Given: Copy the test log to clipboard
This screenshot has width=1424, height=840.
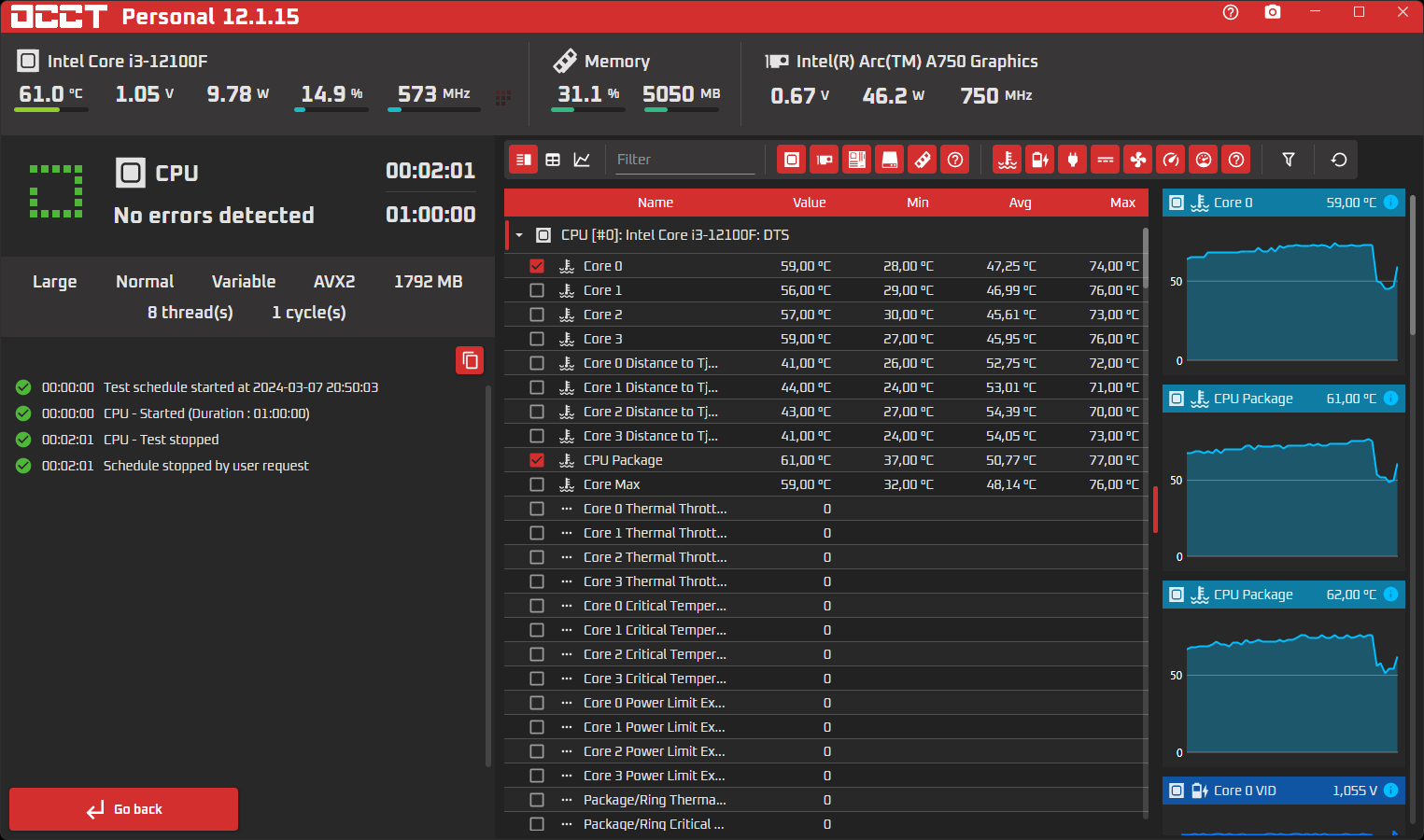Looking at the screenshot, I should [x=470, y=360].
